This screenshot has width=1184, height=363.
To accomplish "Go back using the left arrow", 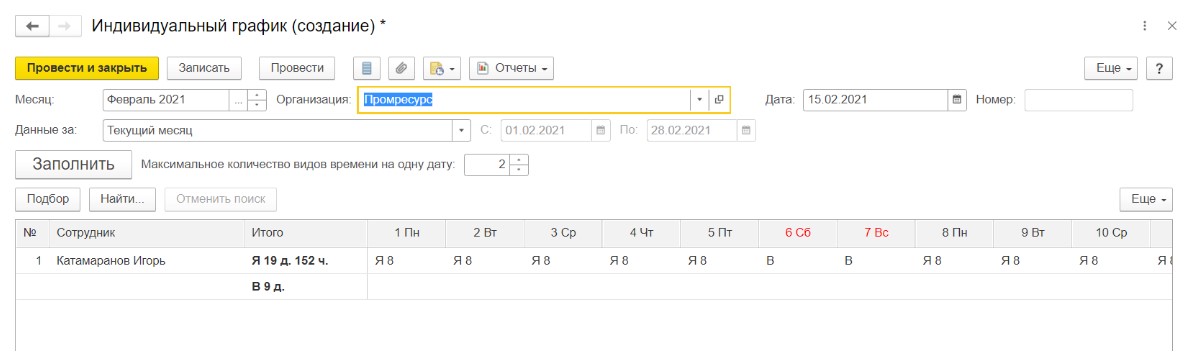I will pyautogui.click(x=32, y=26).
